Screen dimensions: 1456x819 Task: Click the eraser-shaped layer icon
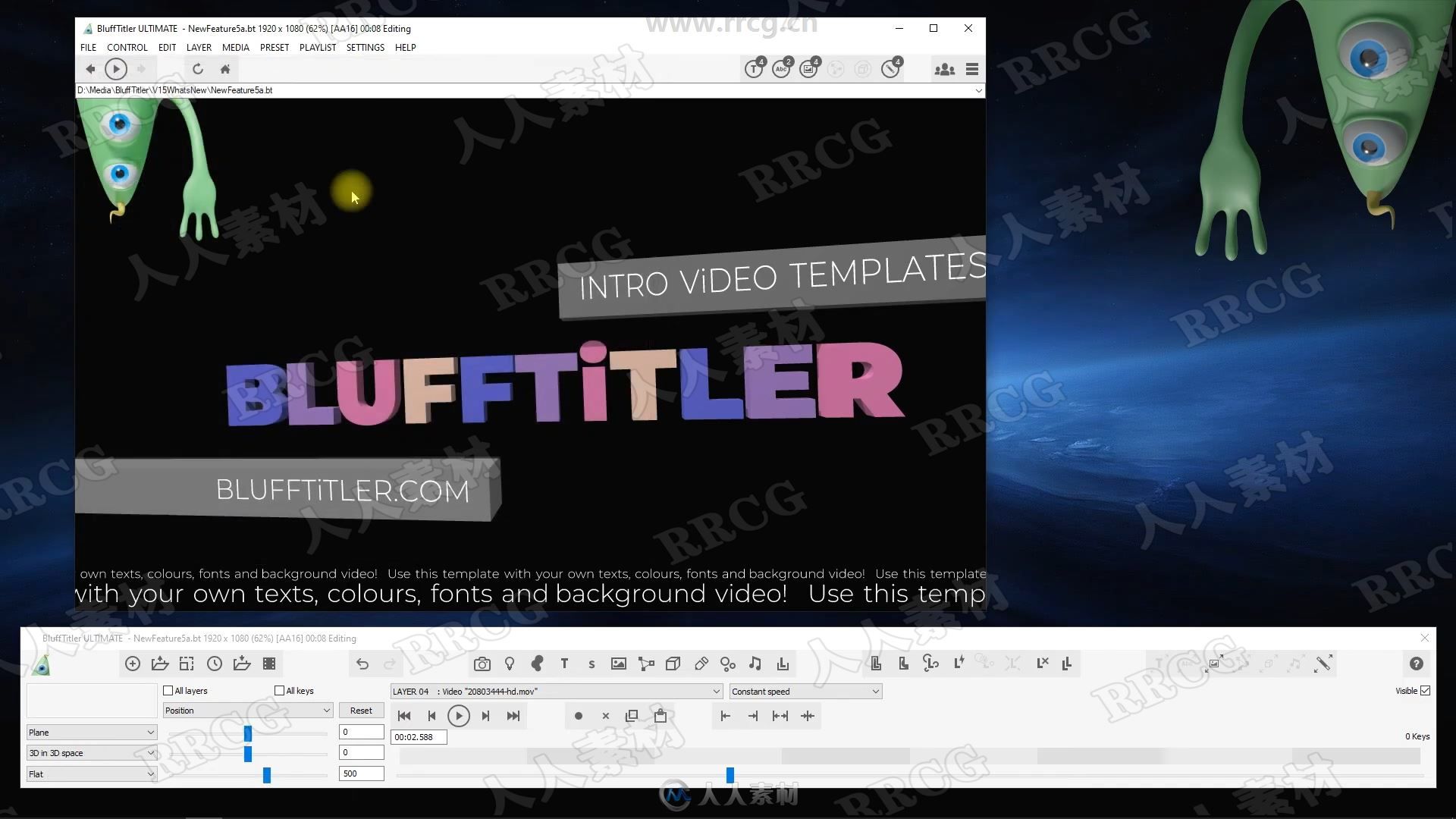(701, 664)
